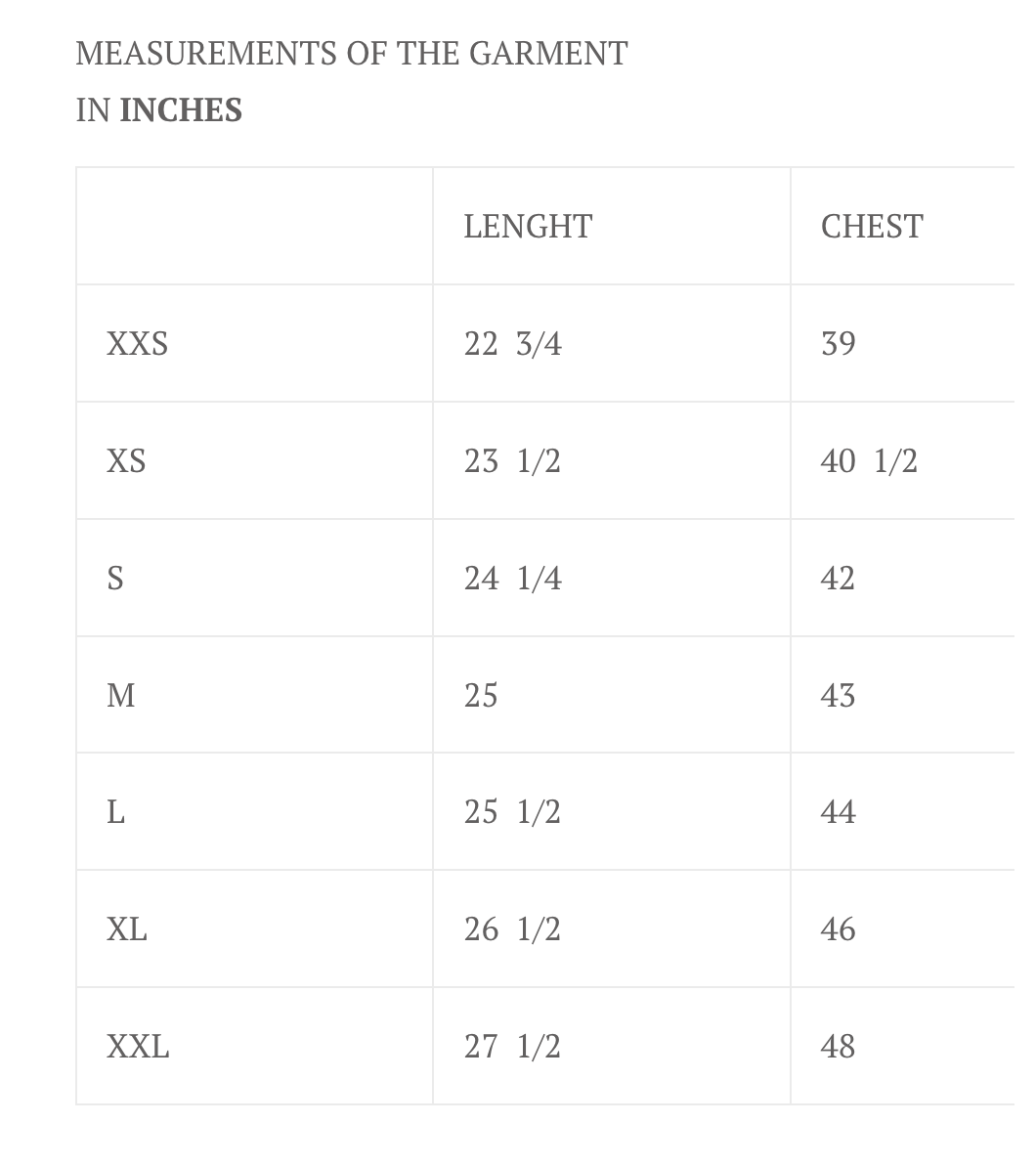Click the 48 chest value
This screenshot has height=1165, width=1036.
839,1047
